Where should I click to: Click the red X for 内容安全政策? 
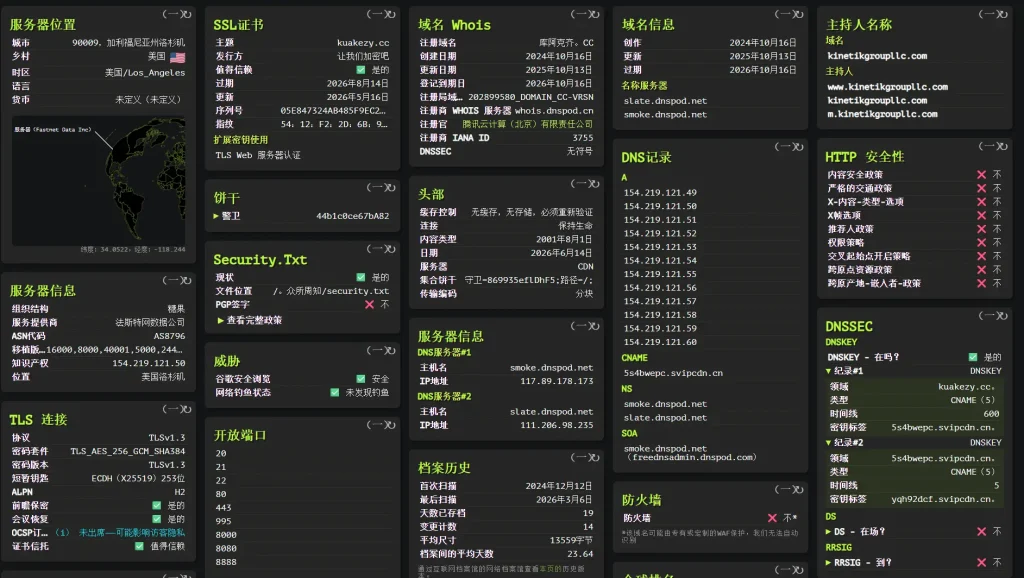(x=981, y=174)
